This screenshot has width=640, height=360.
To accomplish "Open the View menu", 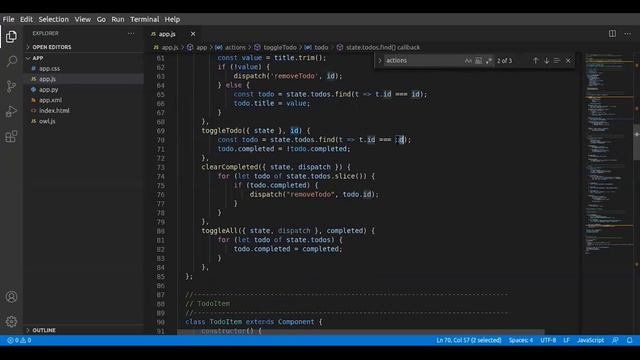I will tap(82, 19).
